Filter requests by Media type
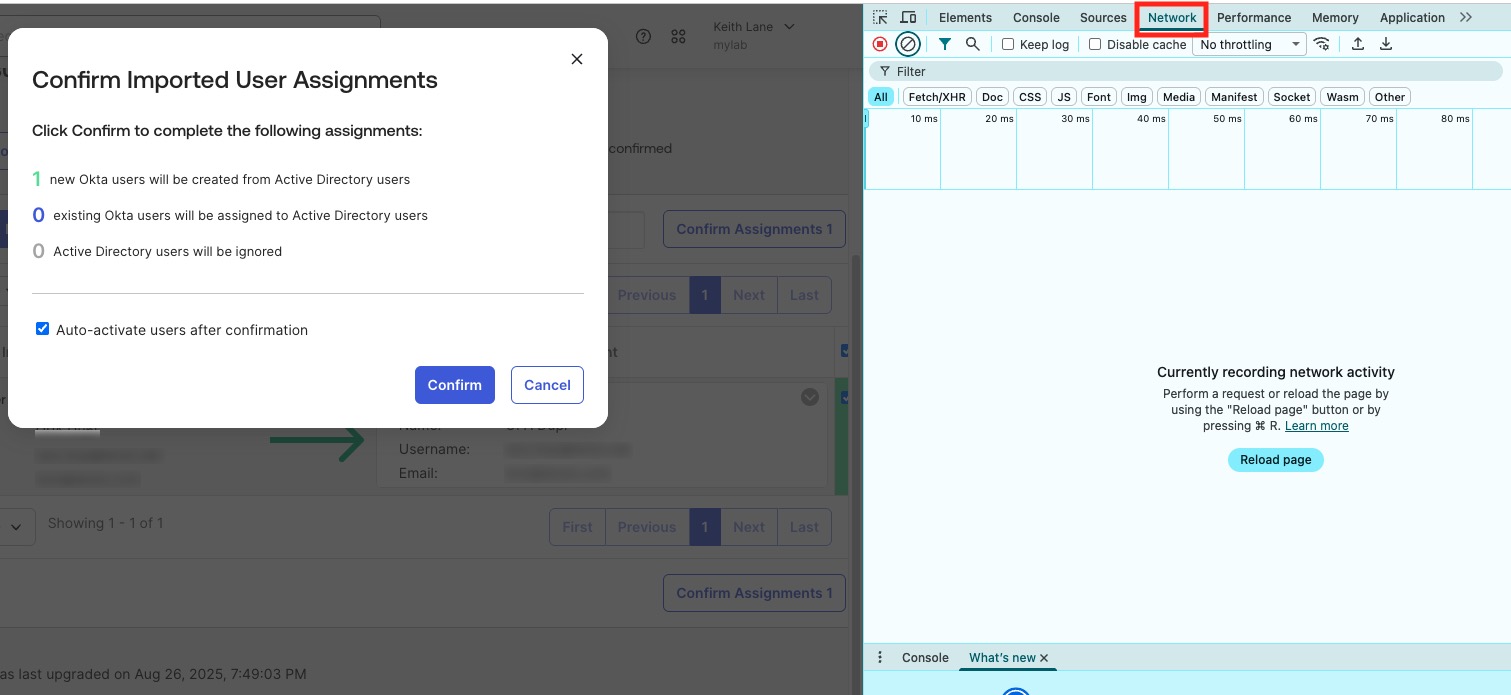This screenshot has width=1511, height=695. [x=1179, y=97]
